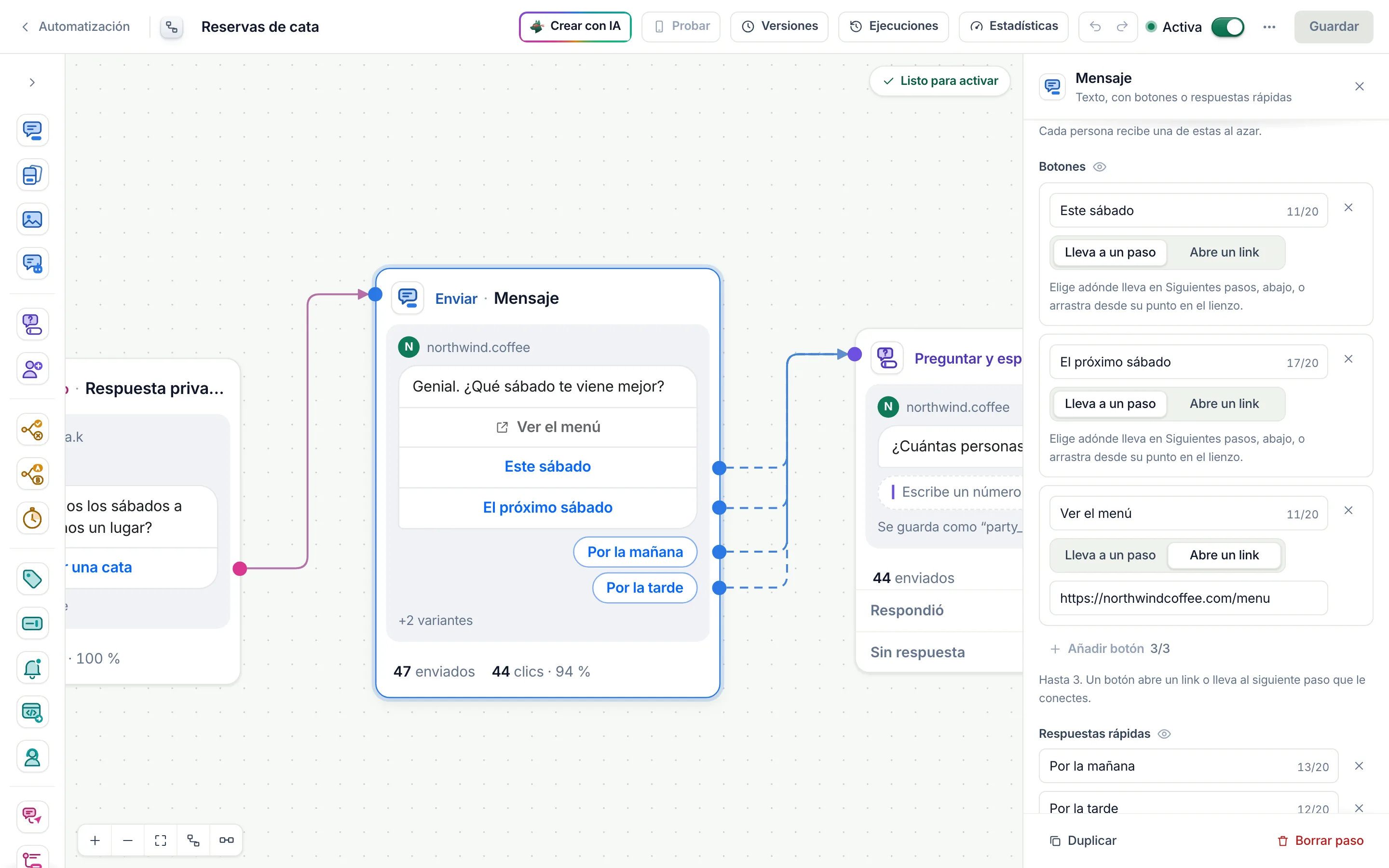Toggle Respuestas rápidas preview eye icon
Image resolution: width=1389 pixels, height=868 pixels.
(1164, 734)
